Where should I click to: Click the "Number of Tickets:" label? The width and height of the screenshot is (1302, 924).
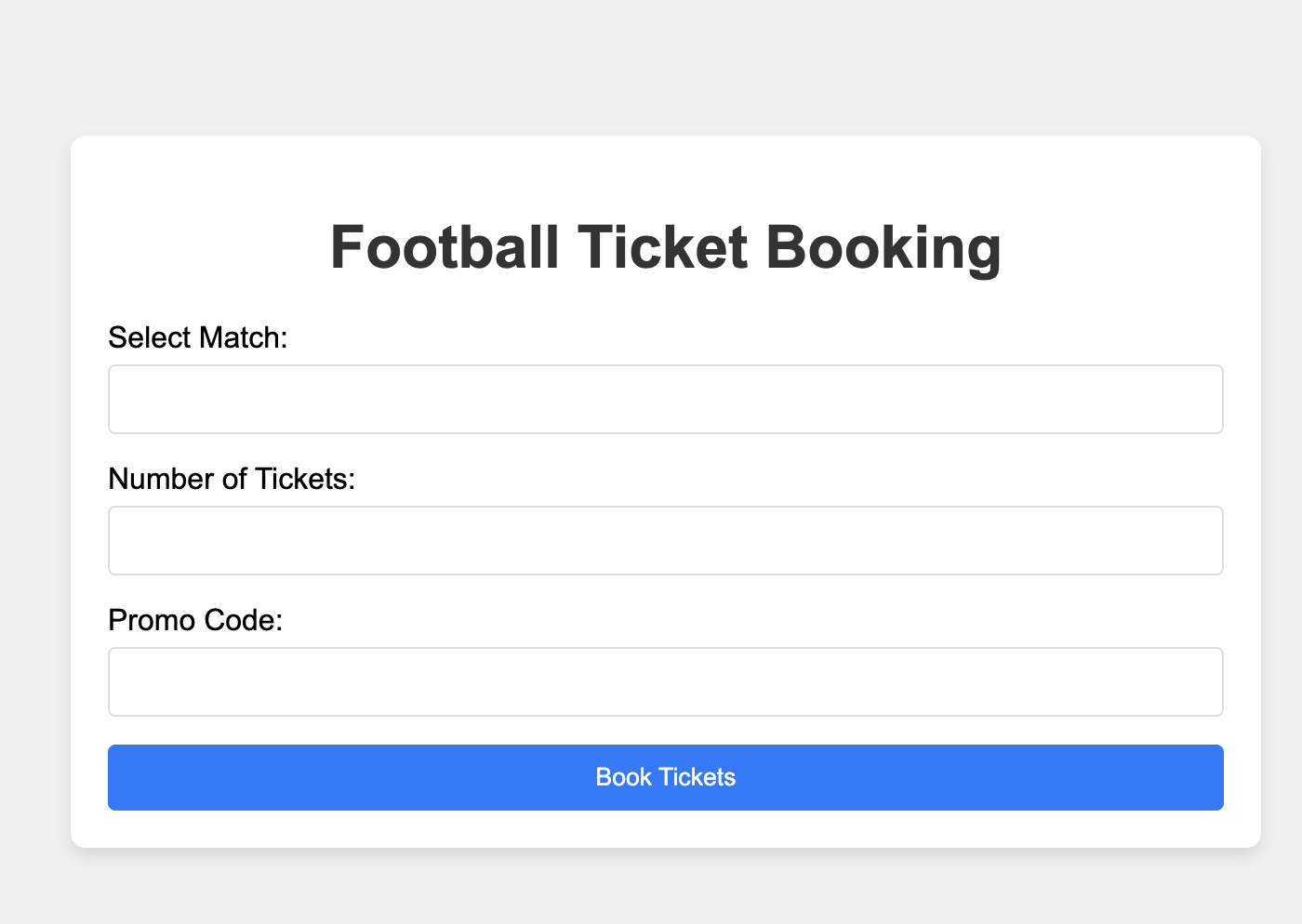tap(232, 479)
